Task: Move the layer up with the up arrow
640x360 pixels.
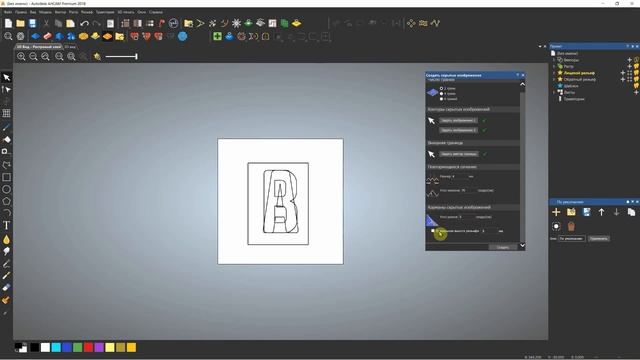Action: coord(601,212)
